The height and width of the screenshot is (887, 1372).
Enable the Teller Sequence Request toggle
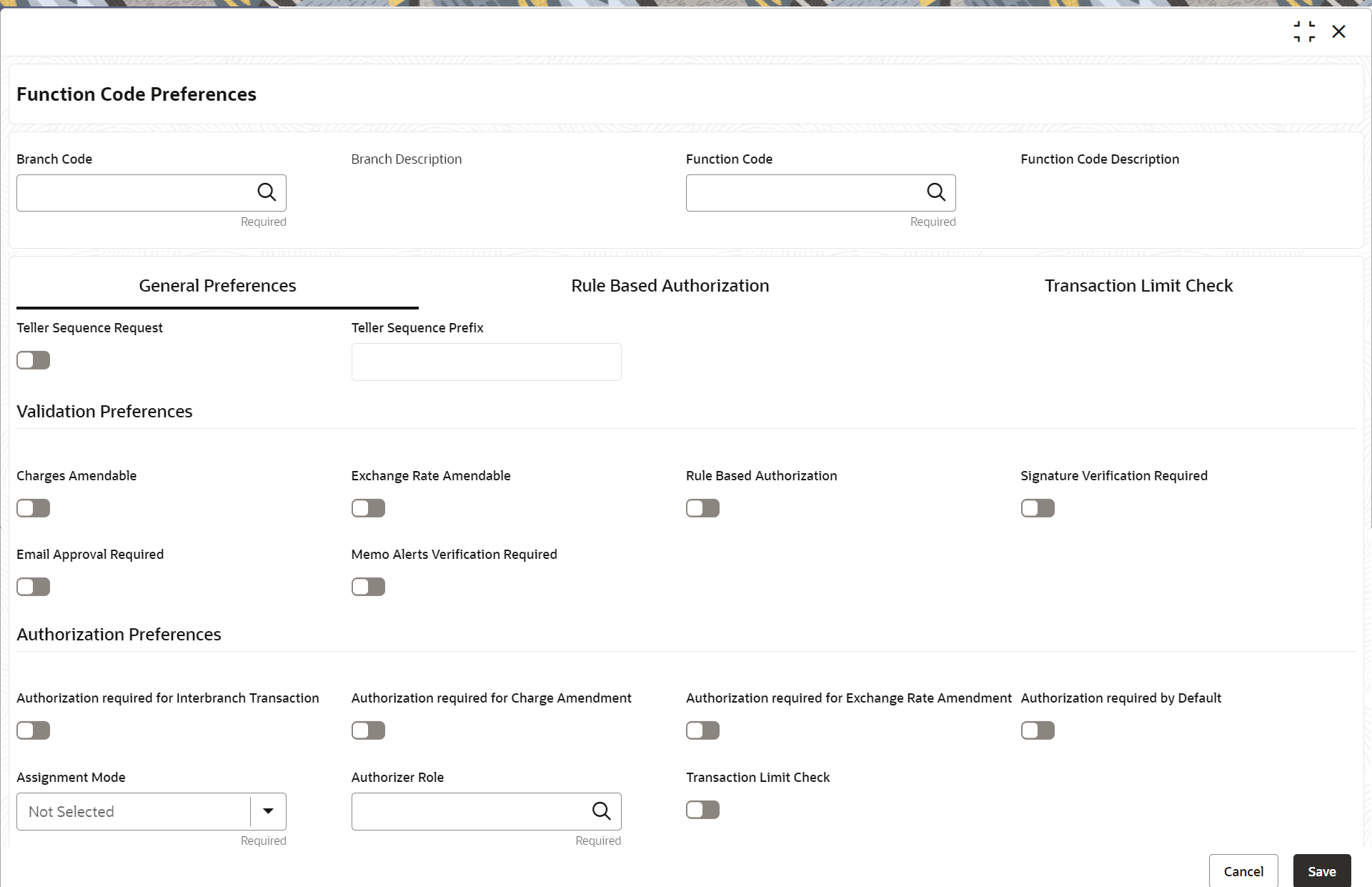[x=34, y=360]
